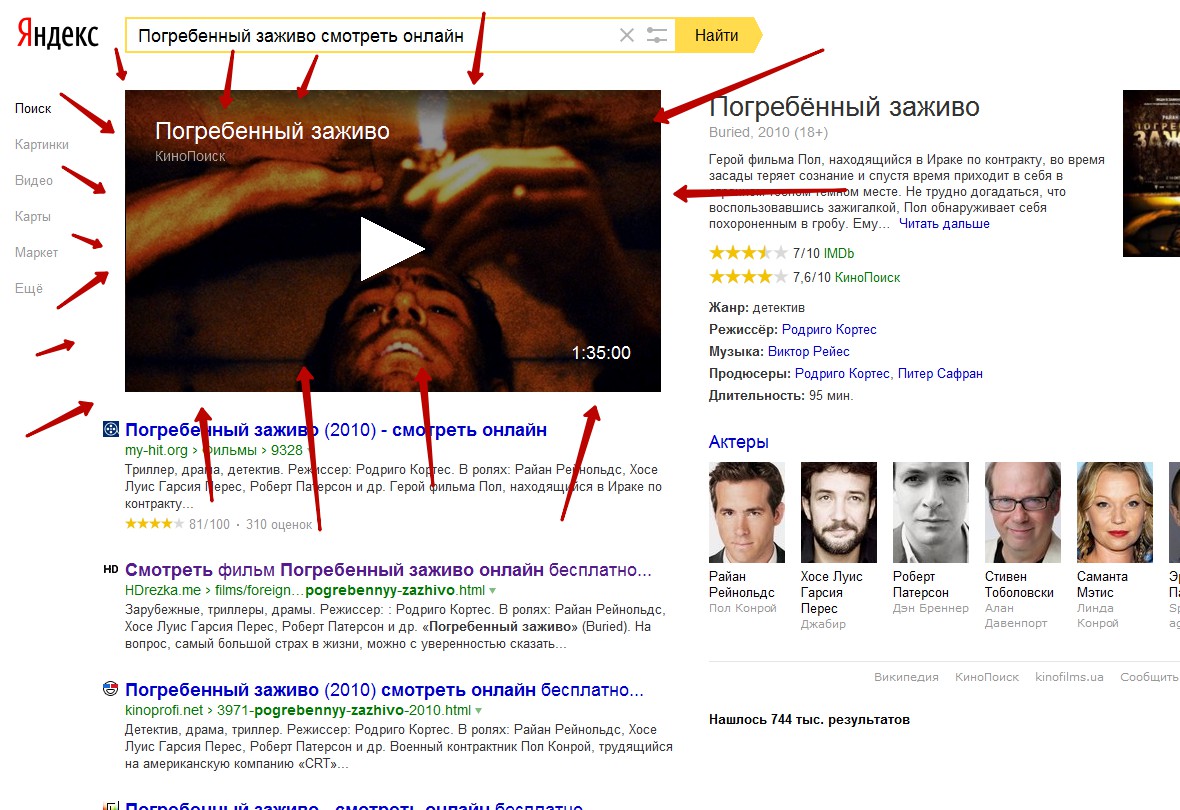
Task: Select the Поиск section
Action: 33,108
